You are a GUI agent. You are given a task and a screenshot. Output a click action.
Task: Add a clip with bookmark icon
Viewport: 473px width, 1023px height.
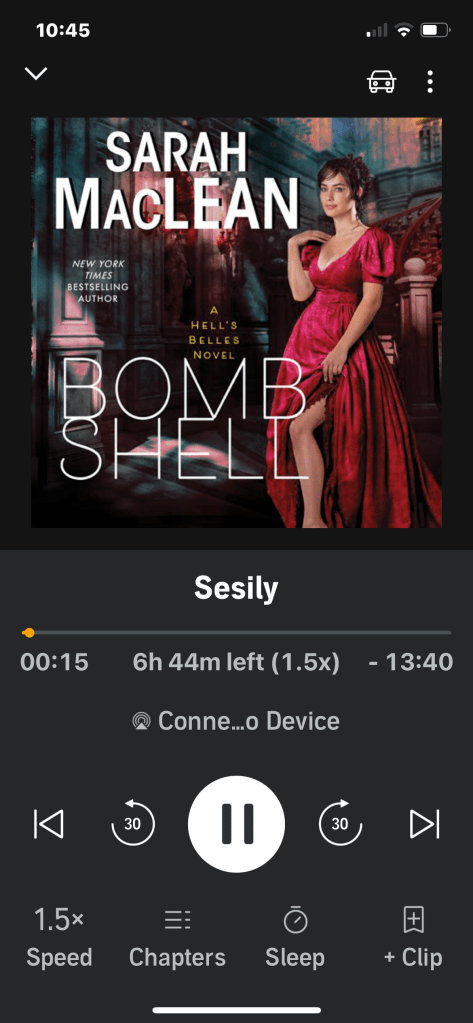(x=414, y=937)
